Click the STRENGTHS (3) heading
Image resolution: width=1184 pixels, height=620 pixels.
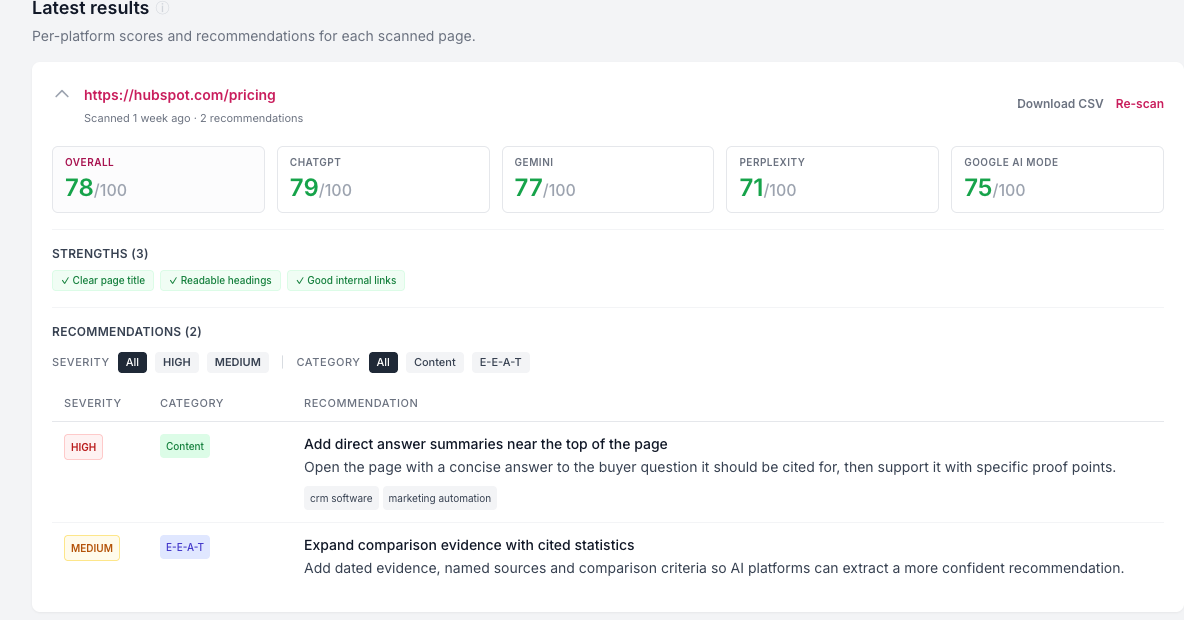click(100, 254)
